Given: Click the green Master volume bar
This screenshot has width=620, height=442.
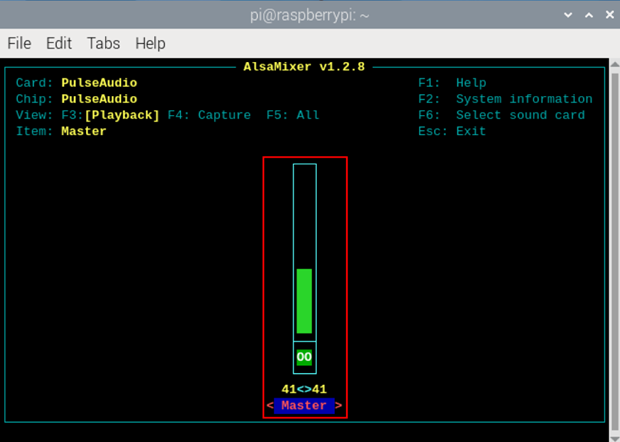Looking at the screenshot, I should (304, 301).
